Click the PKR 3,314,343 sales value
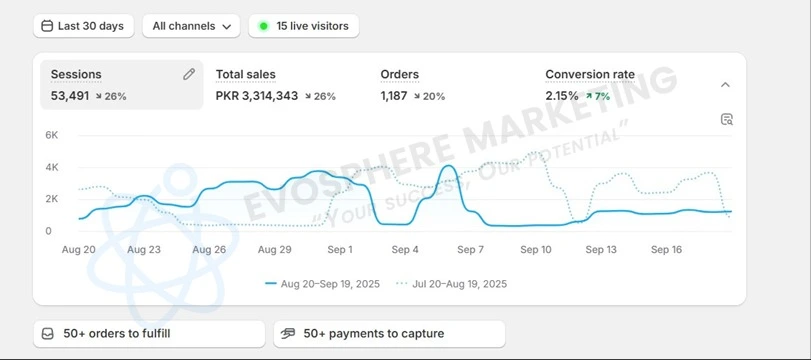811x360 pixels. coord(257,96)
